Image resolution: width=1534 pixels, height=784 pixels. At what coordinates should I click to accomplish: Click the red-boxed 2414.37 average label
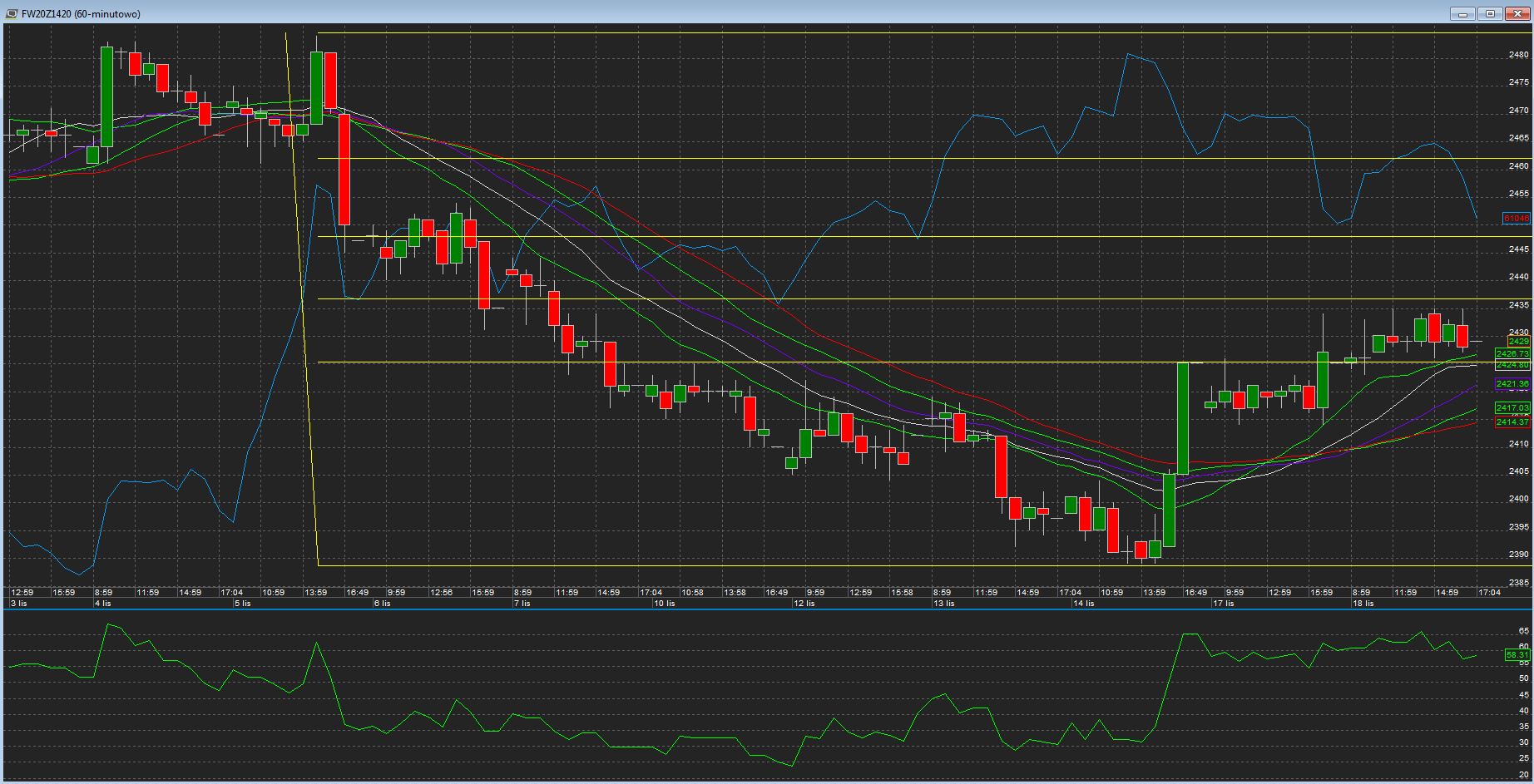[1512, 422]
